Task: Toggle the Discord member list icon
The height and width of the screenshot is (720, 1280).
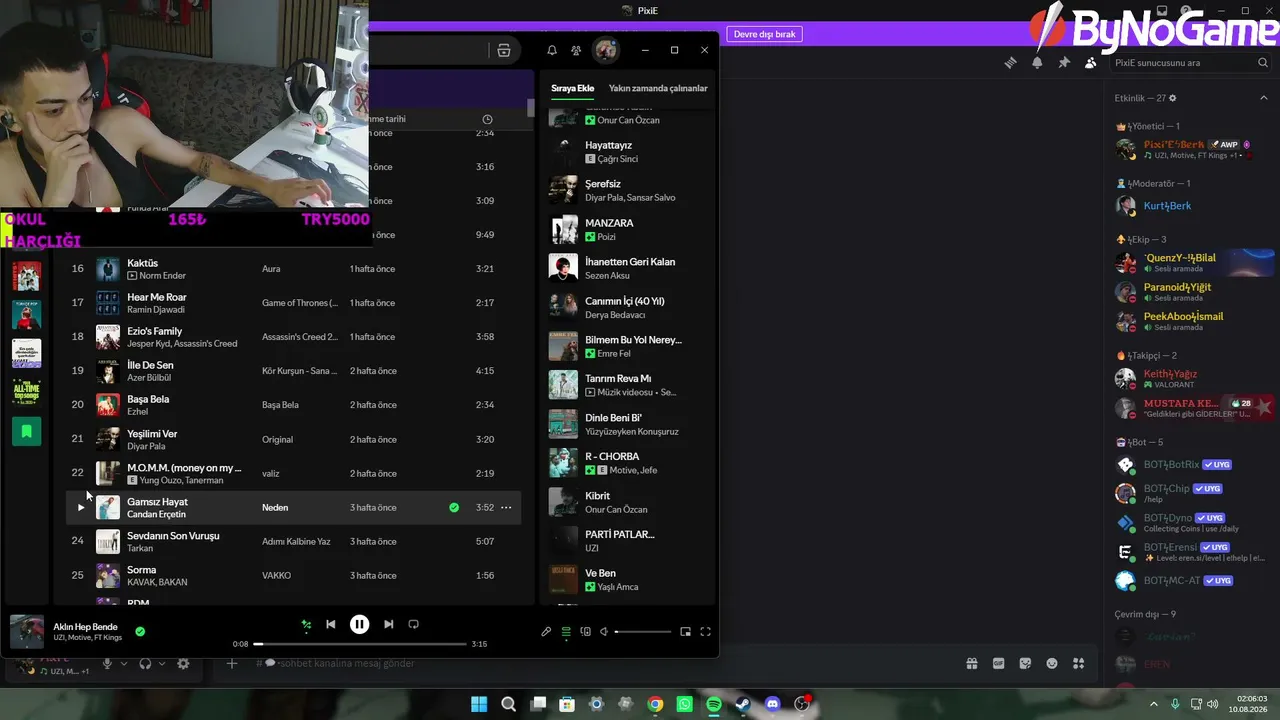Action: click(1090, 62)
